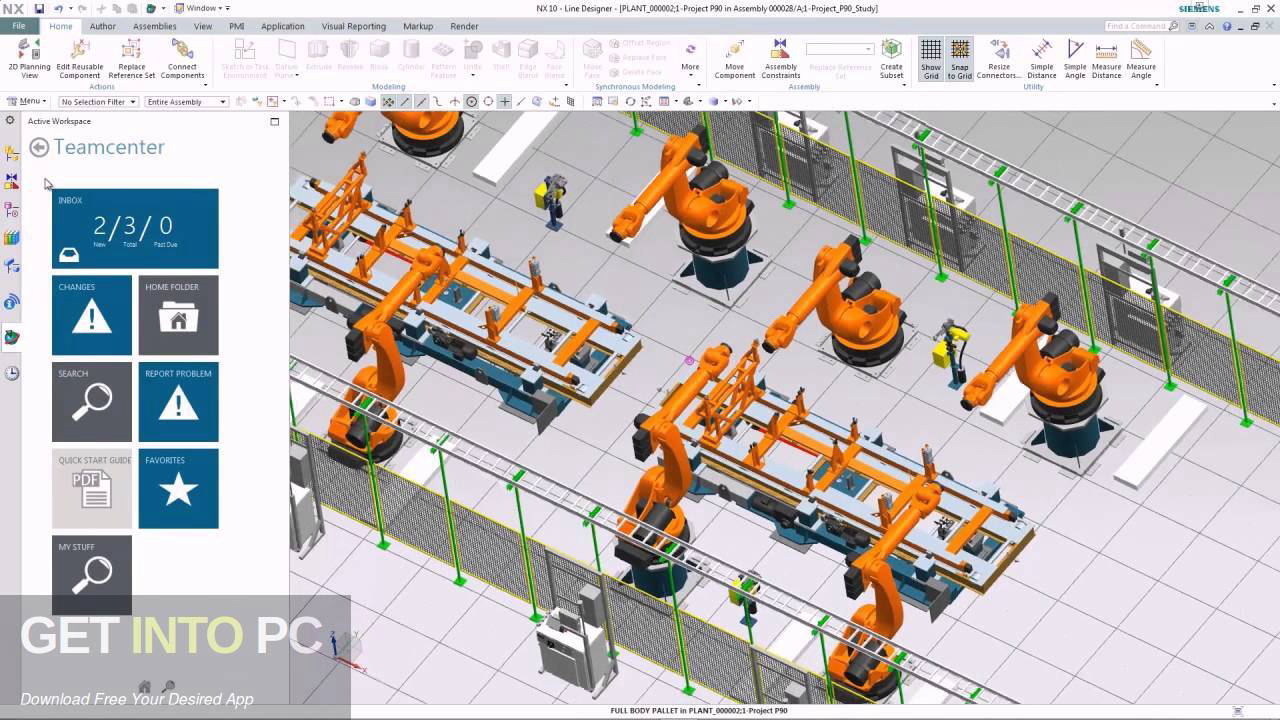Open the history clock sidebar icon
This screenshot has height=720, width=1280.
click(x=11, y=373)
